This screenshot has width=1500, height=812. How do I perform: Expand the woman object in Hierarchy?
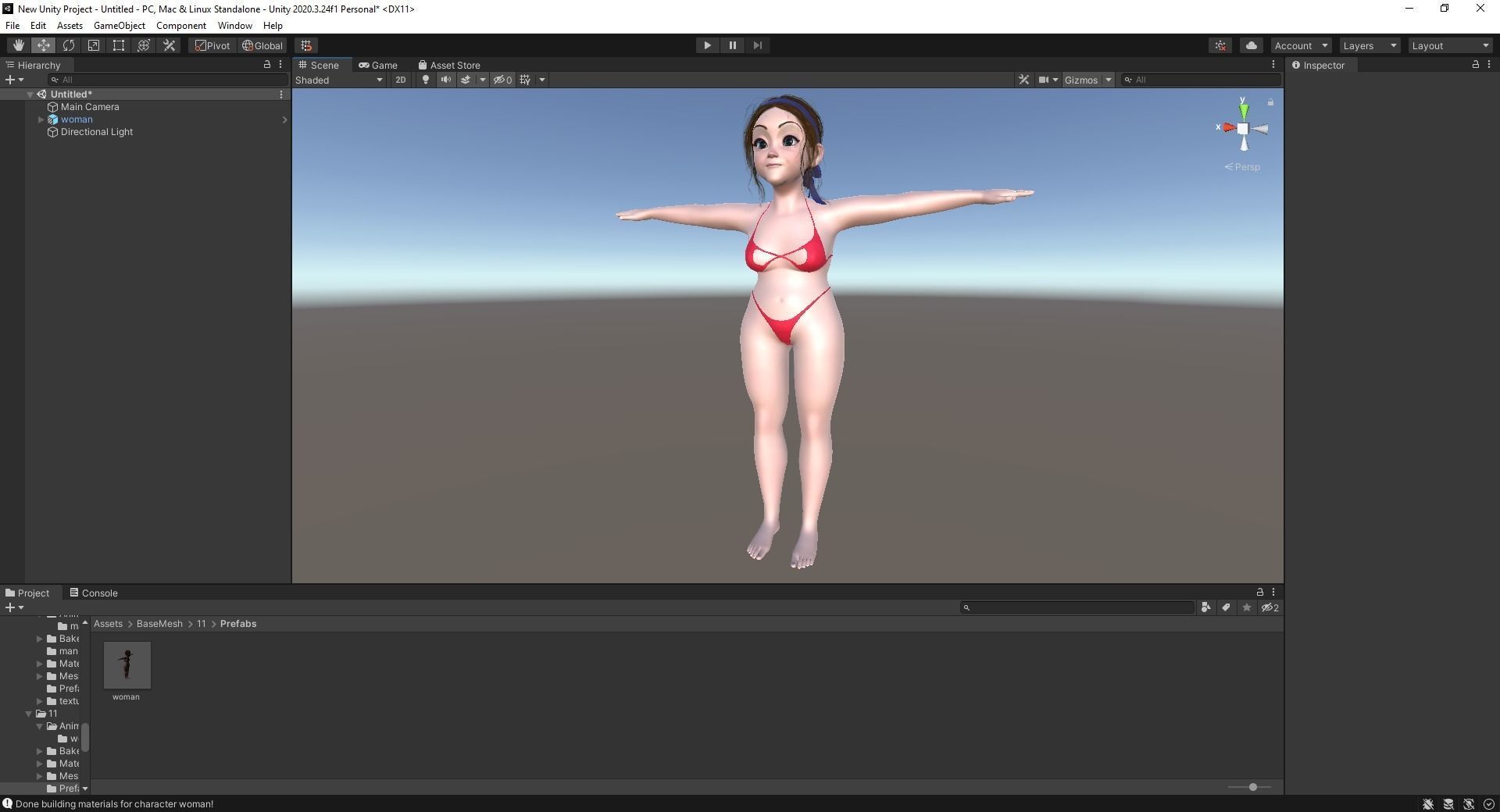41,119
